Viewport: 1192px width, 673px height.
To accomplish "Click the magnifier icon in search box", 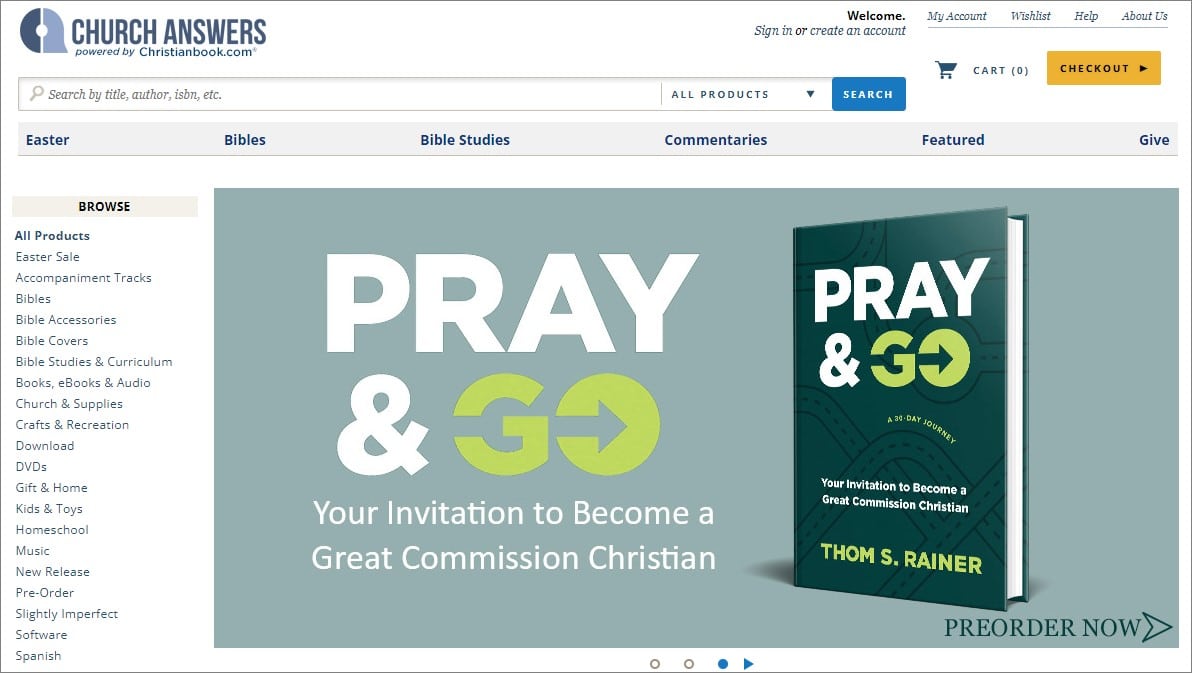I will point(36,94).
